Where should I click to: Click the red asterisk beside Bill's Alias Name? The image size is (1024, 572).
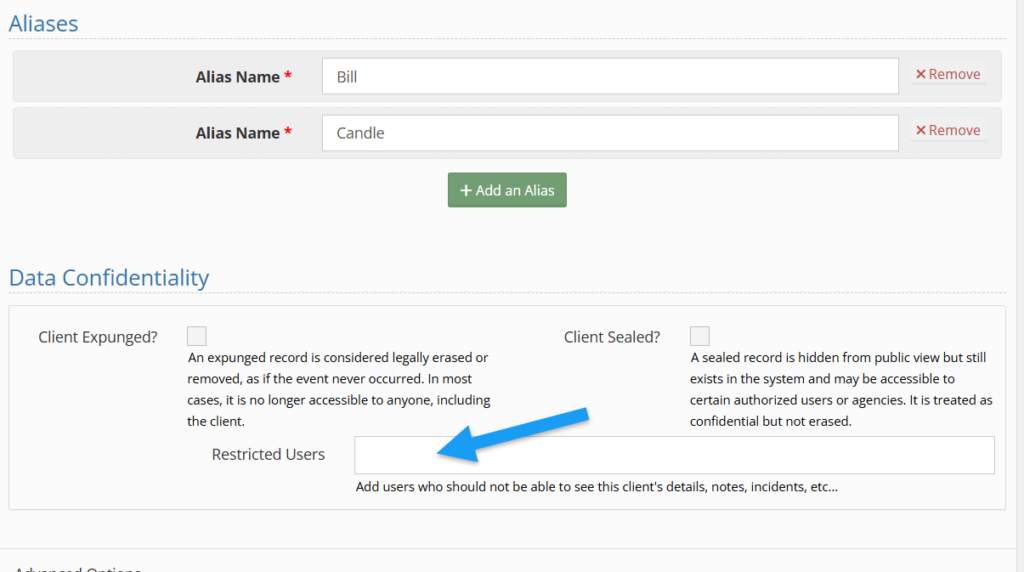click(x=288, y=77)
